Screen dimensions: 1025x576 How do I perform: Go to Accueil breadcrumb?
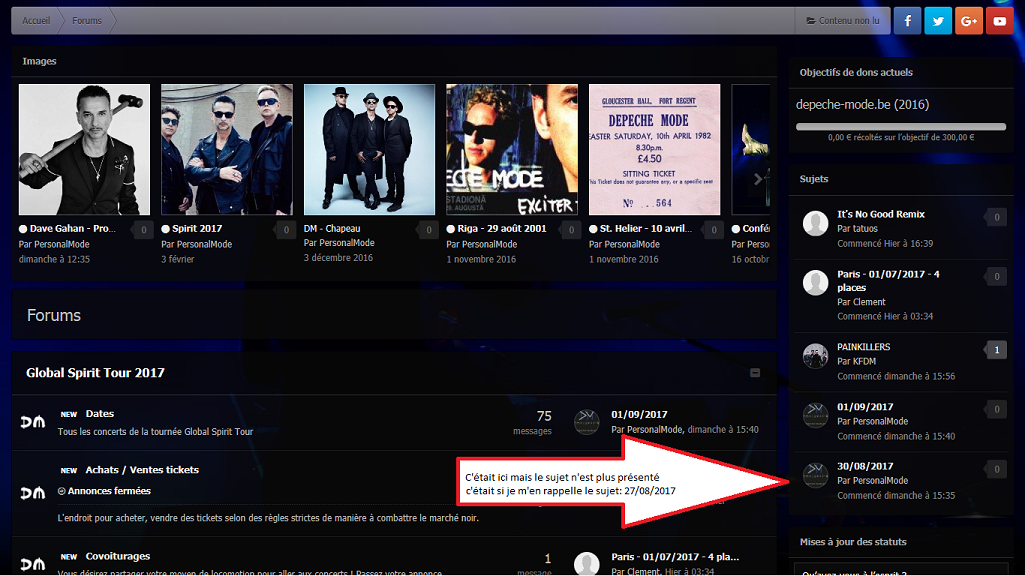36,21
